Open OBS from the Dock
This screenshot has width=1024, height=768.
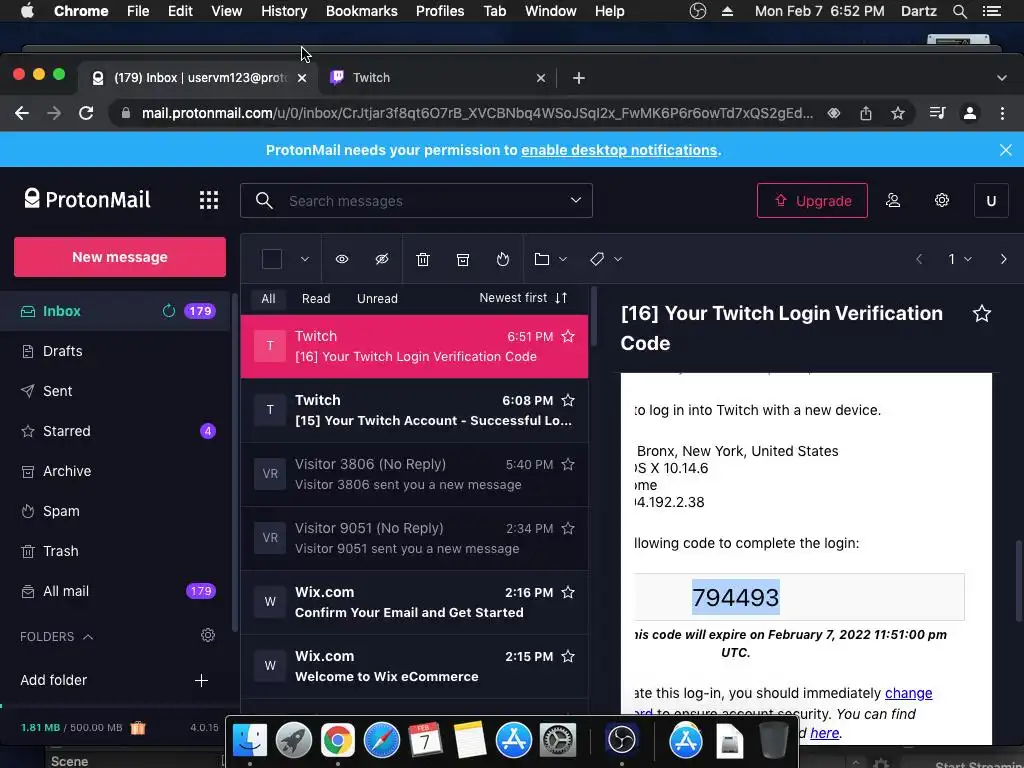[621, 740]
